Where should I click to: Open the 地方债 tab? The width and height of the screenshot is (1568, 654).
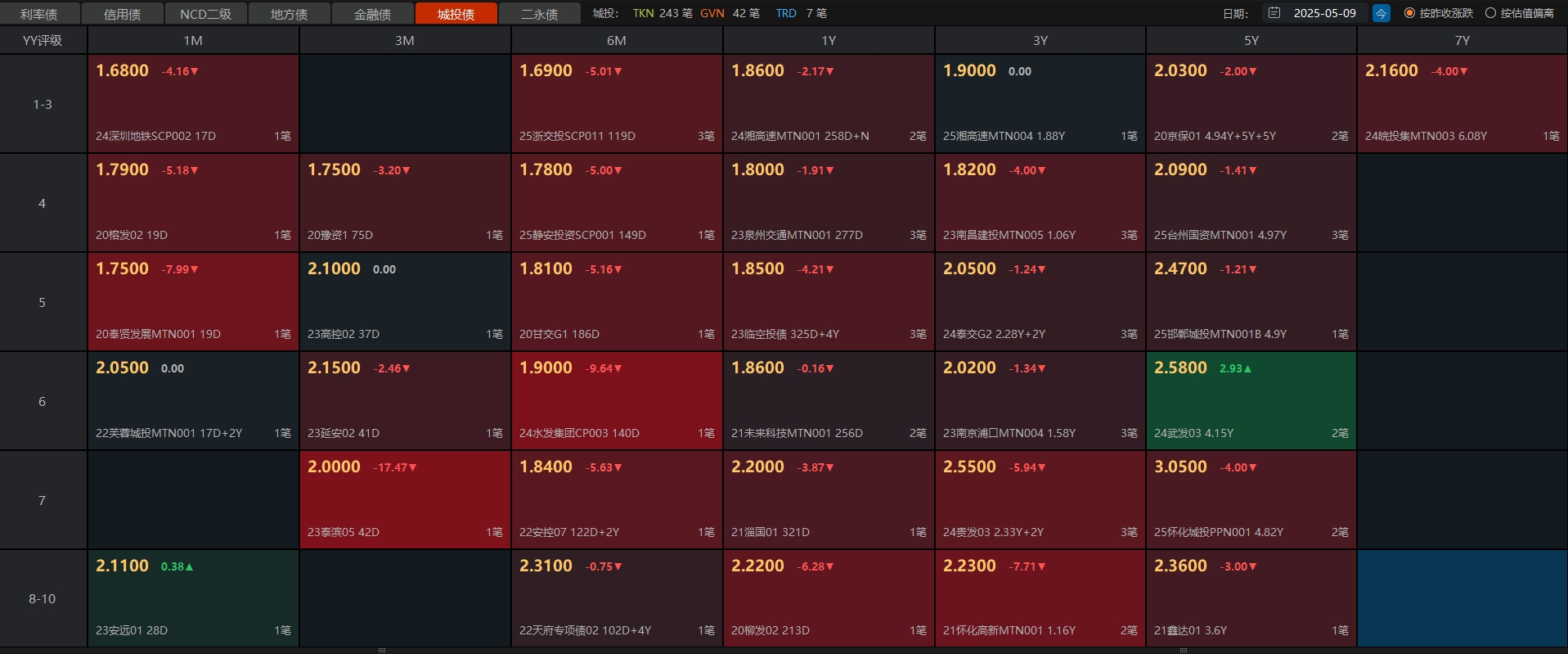pyautogui.click(x=289, y=14)
